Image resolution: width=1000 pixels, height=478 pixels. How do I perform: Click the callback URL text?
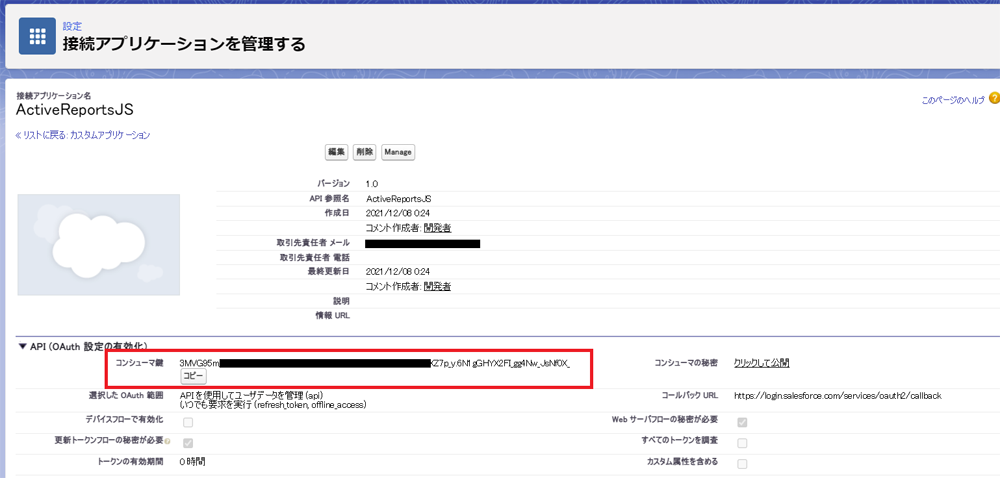tap(837, 396)
